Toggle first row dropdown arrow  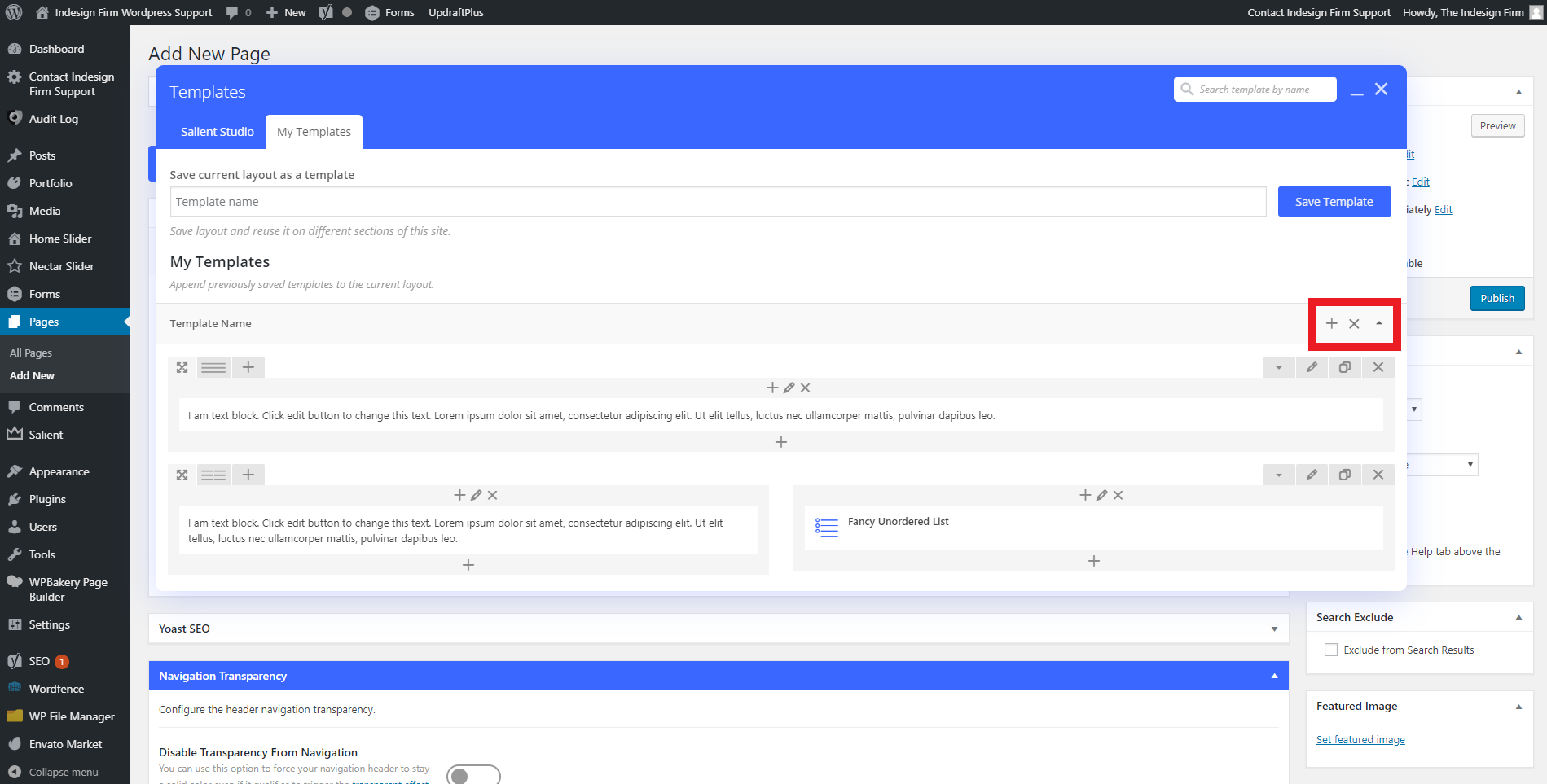[1279, 367]
